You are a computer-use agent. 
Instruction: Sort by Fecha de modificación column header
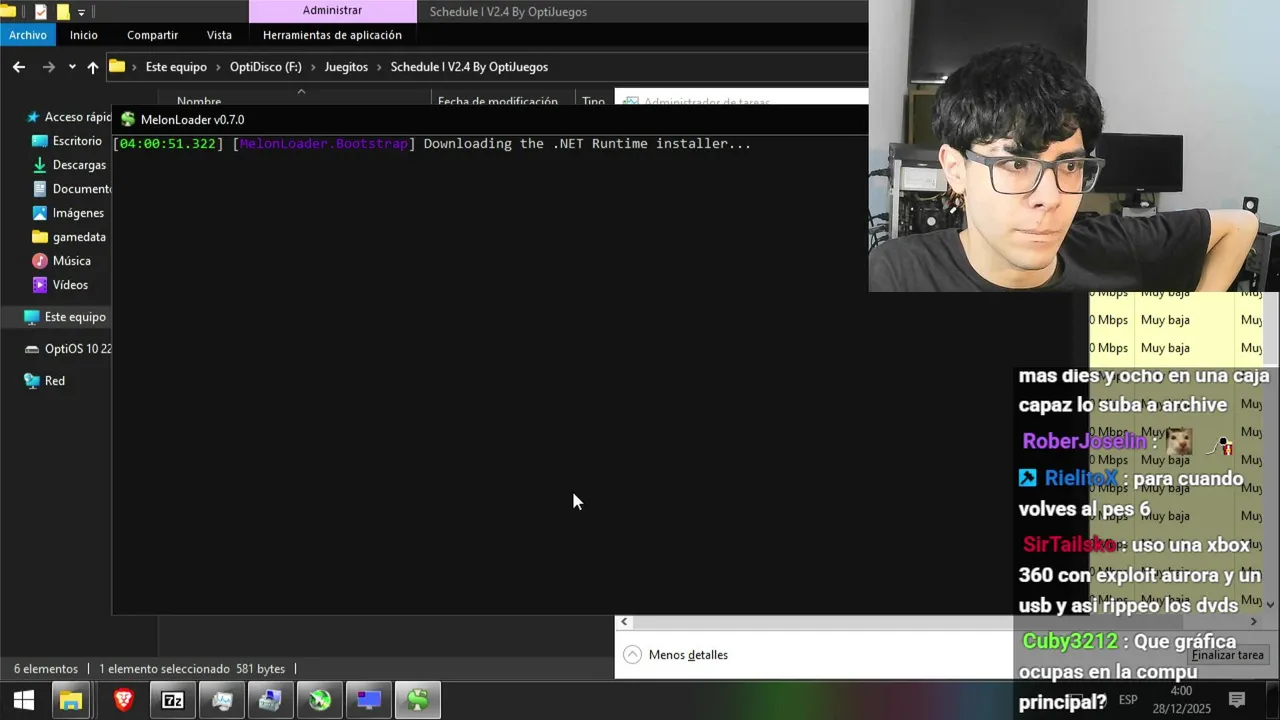click(x=498, y=101)
